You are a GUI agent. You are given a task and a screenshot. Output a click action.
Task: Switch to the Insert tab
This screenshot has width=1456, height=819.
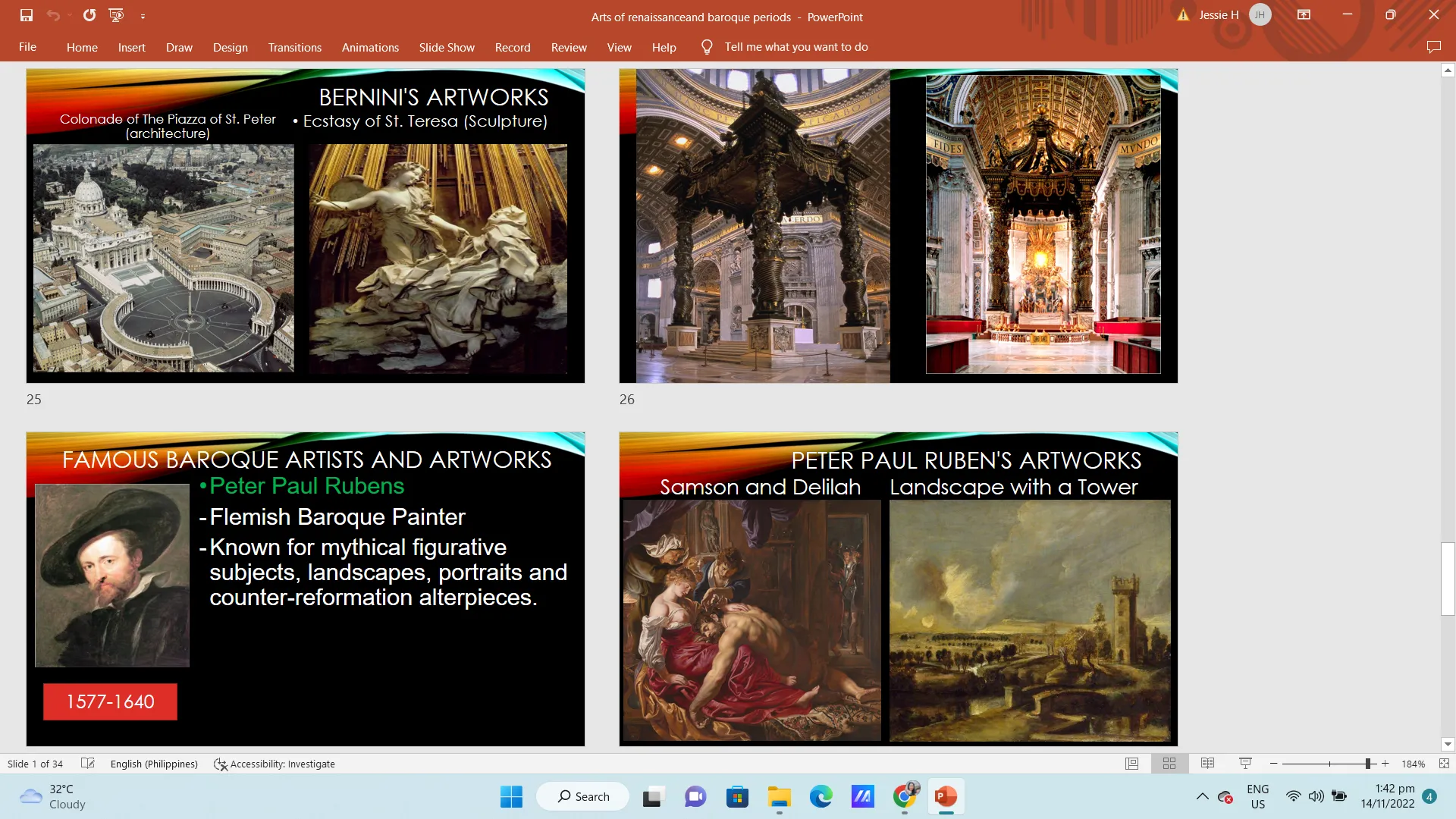[132, 47]
